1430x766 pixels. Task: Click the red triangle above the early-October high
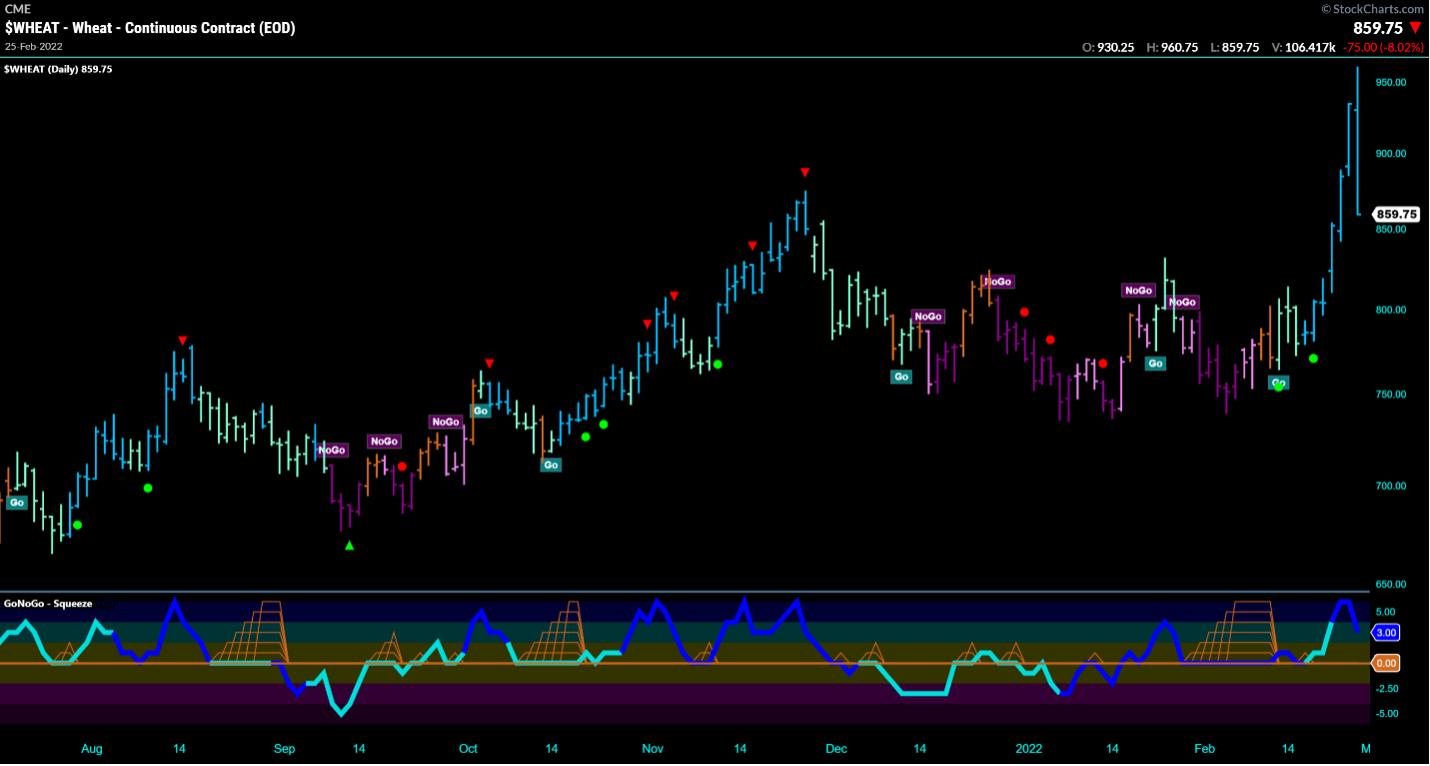point(489,363)
